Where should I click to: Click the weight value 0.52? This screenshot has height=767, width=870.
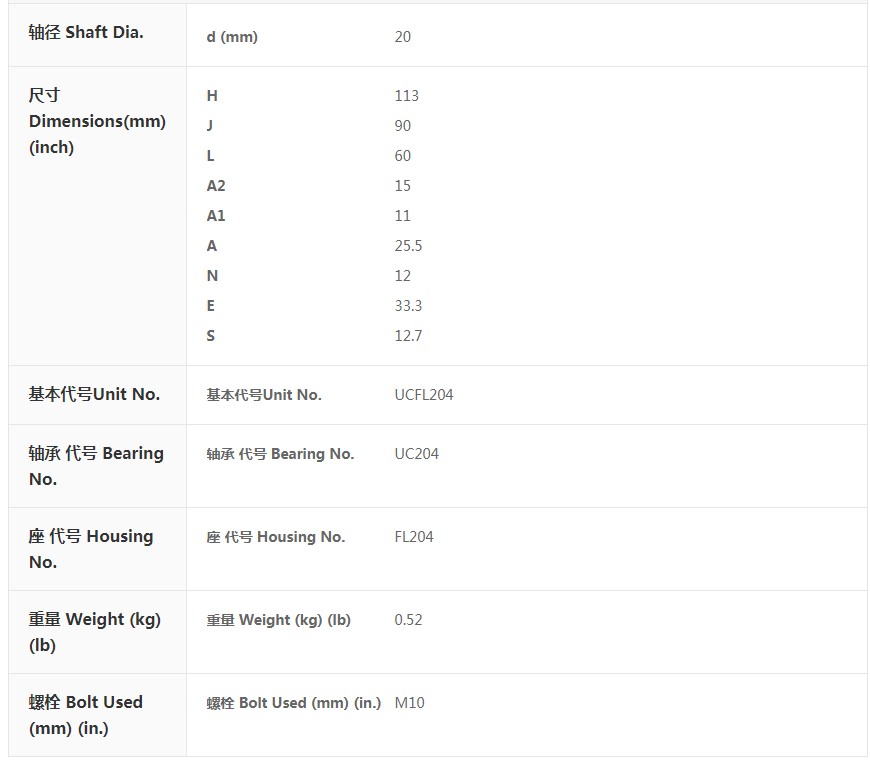click(x=408, y=620)
